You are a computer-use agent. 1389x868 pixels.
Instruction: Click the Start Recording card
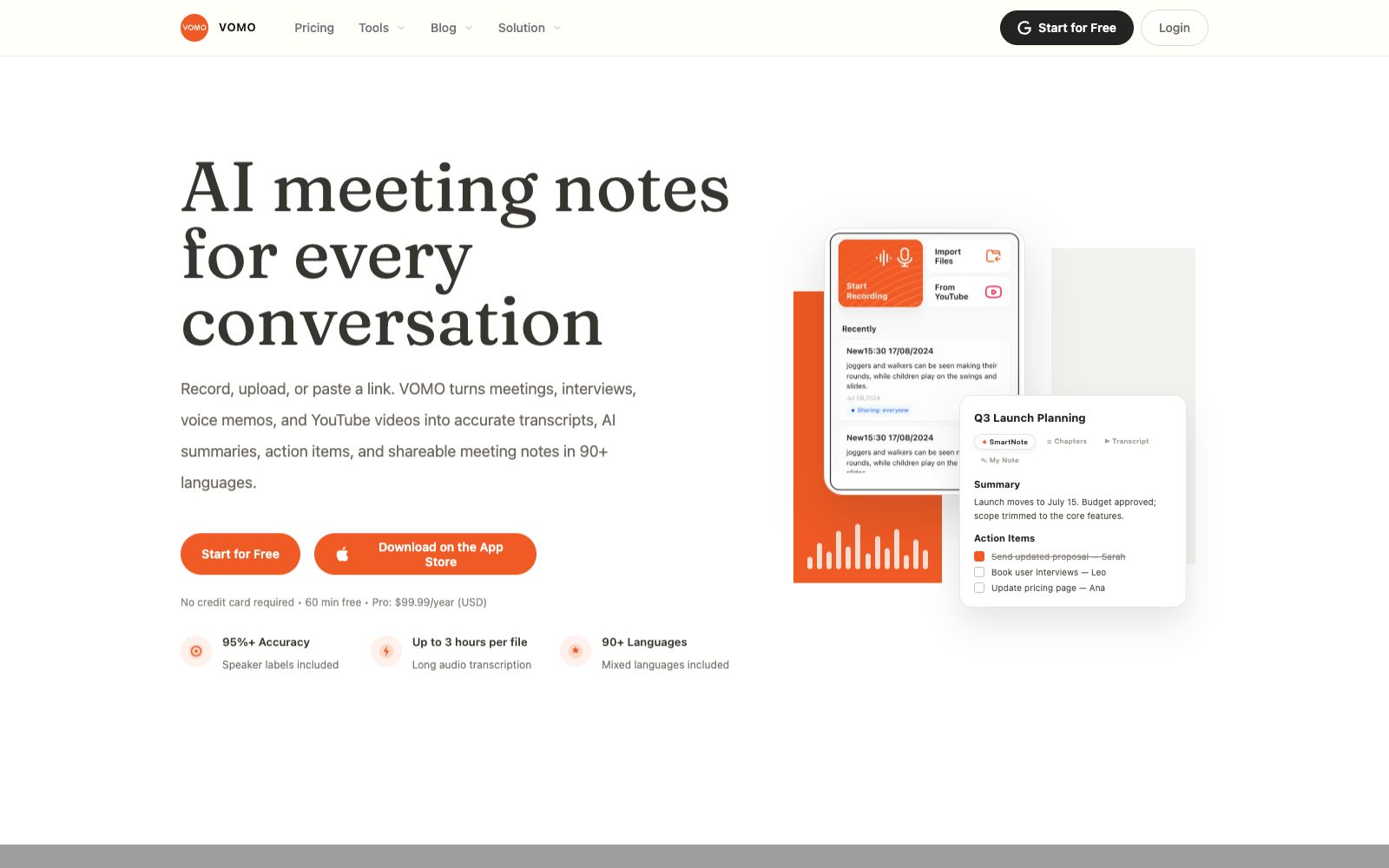coord(880,273)
